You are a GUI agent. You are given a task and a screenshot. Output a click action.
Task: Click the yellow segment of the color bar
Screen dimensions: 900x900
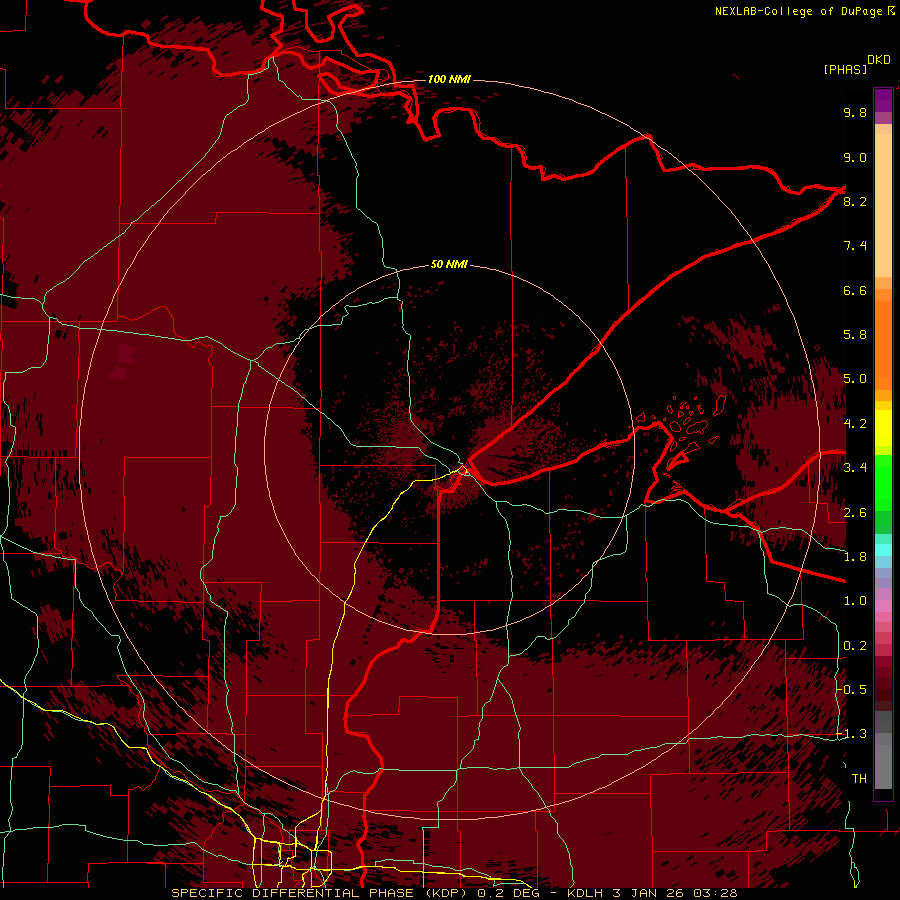click(x=883, y=428)
